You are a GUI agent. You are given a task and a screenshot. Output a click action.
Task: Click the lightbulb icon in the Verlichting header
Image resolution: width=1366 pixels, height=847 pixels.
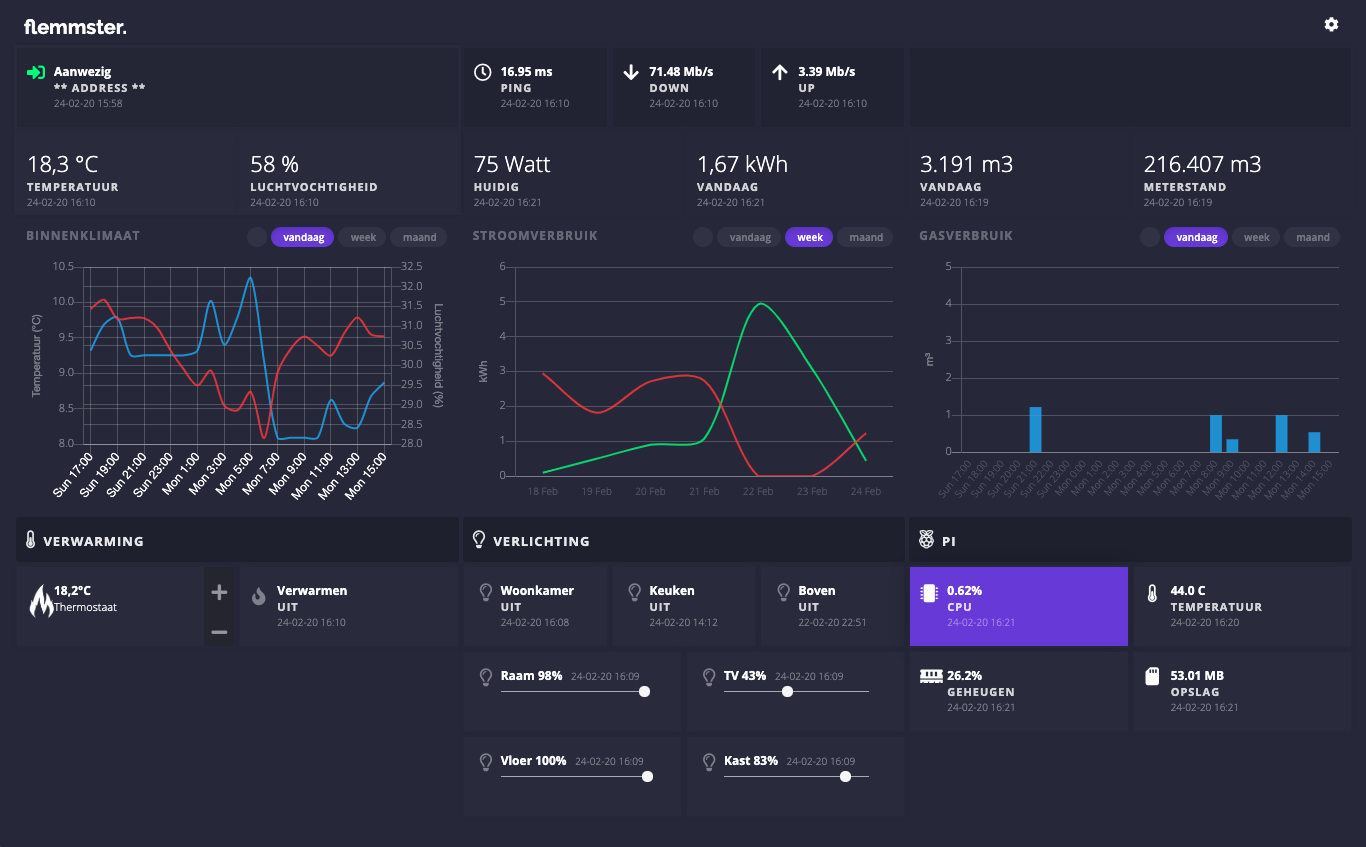tap(478, 540)
